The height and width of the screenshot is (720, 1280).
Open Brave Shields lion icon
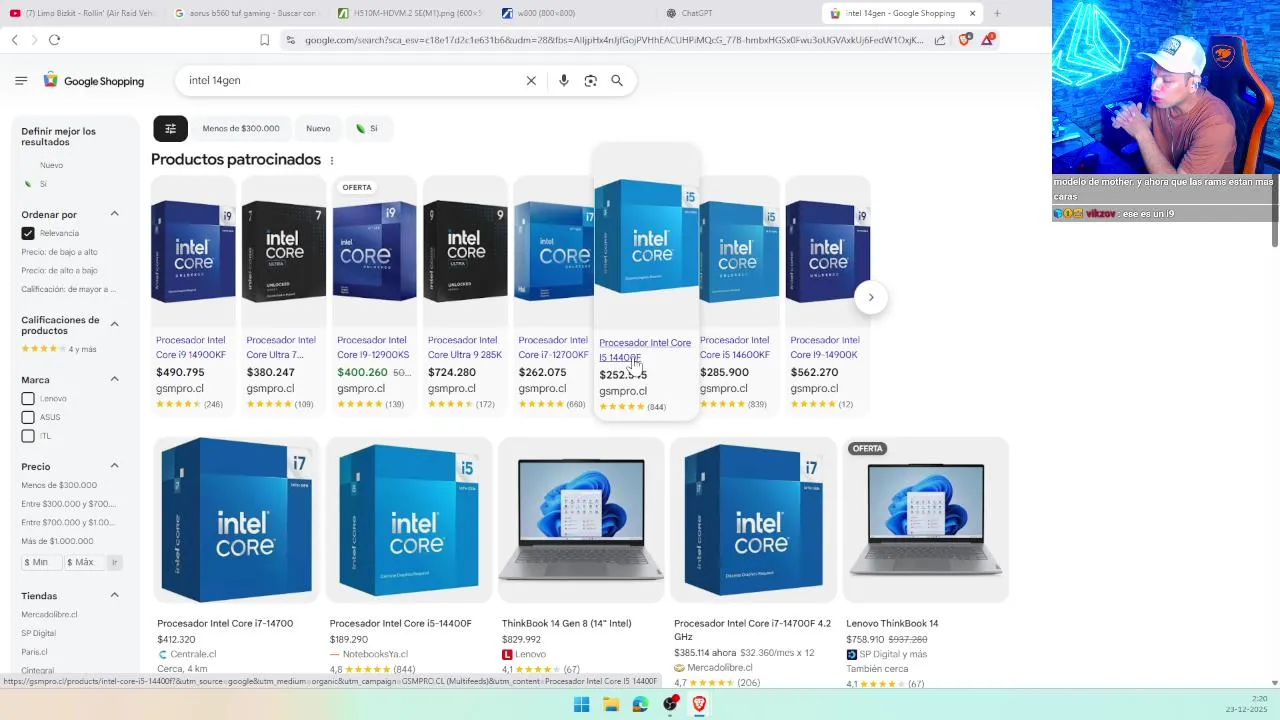(964, 40)
